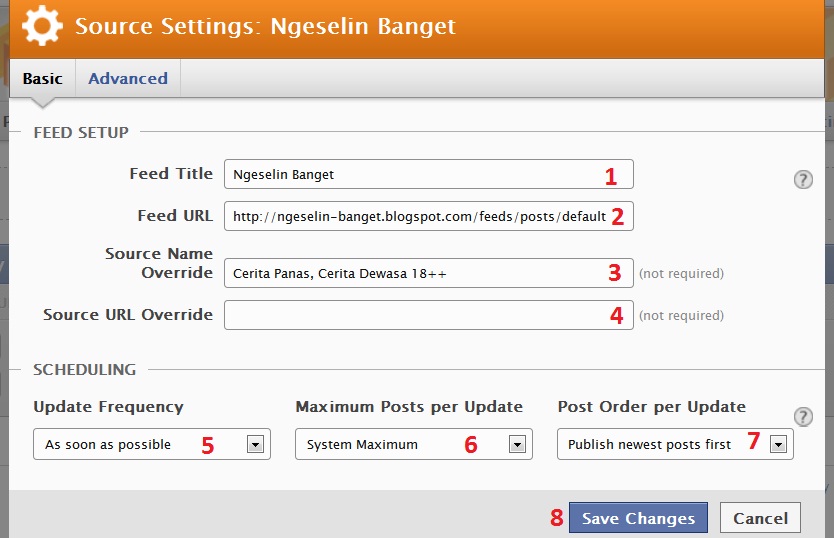This screenshot has height=538, width=834.
Task: Switch to the Basic tab
Action: click(x=43, y=79)
